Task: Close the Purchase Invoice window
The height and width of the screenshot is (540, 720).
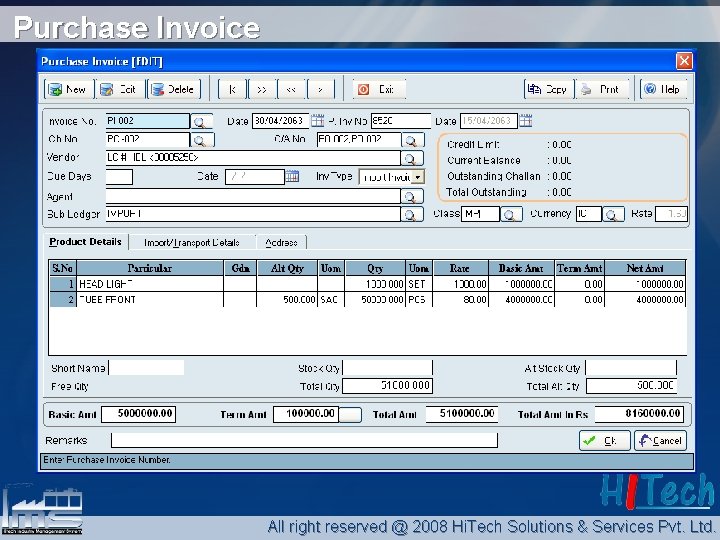Action: (x=684, y=61)
